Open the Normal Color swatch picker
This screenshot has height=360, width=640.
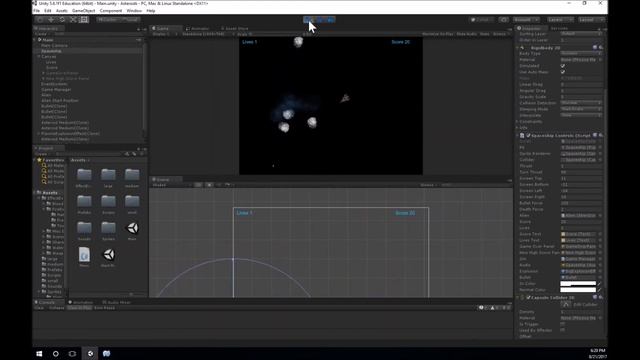578,290
